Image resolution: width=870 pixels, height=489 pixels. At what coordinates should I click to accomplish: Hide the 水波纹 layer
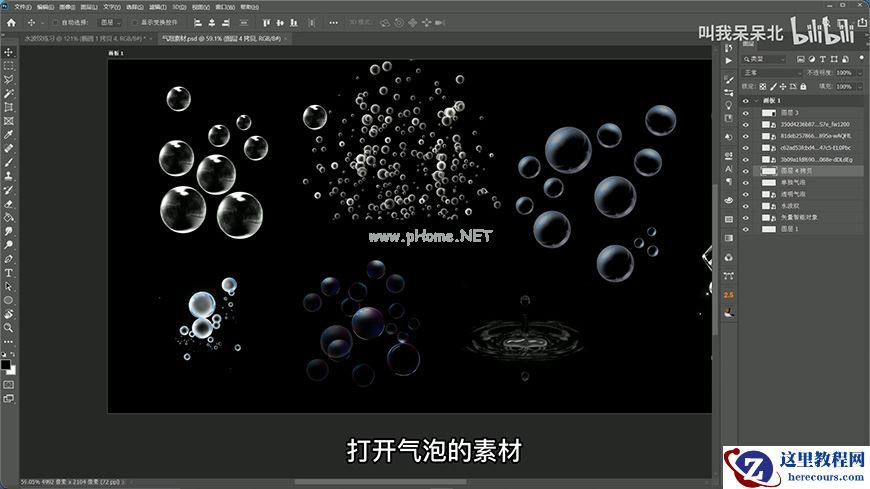pyautogui.click(x=746, y=206)
